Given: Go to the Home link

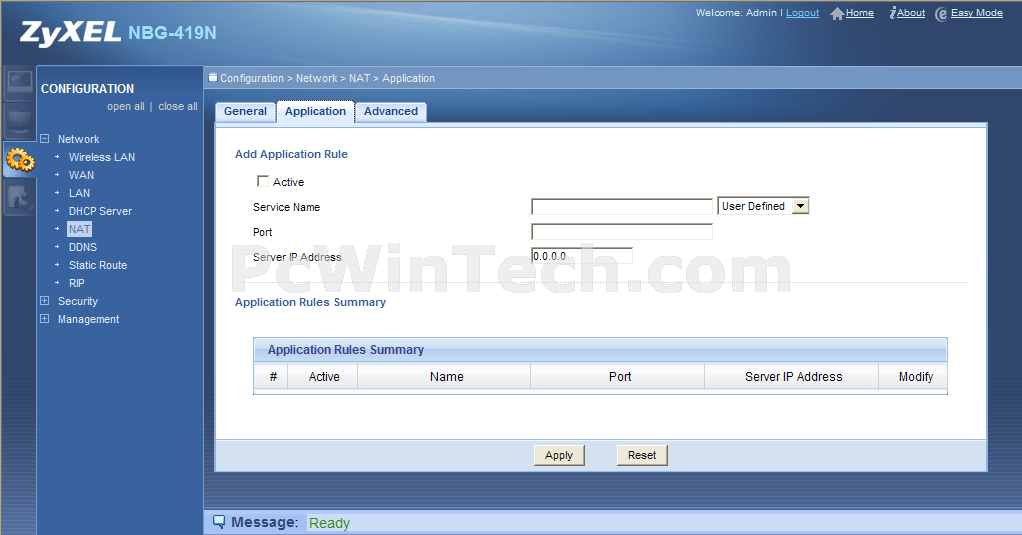Looking at the screenshot, I should (860, 13).
